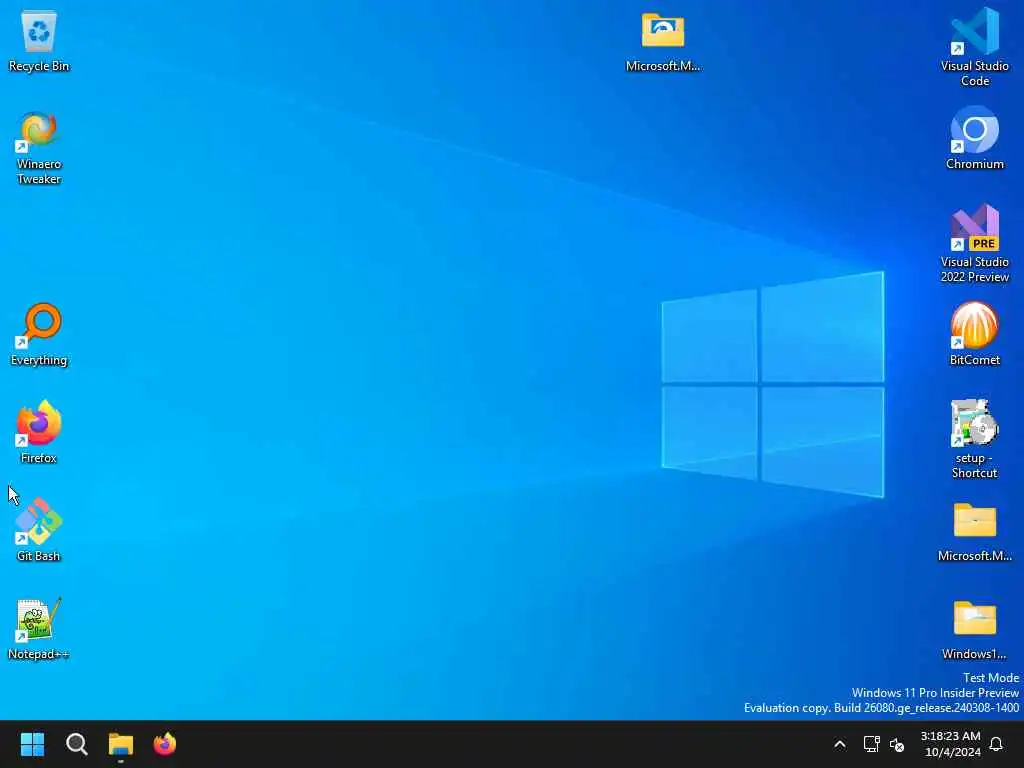The width and height of the screenshot is (1024, 768).
Task: Select the Notepad++ desktop shortcut
Action: [x=39, y=628]
